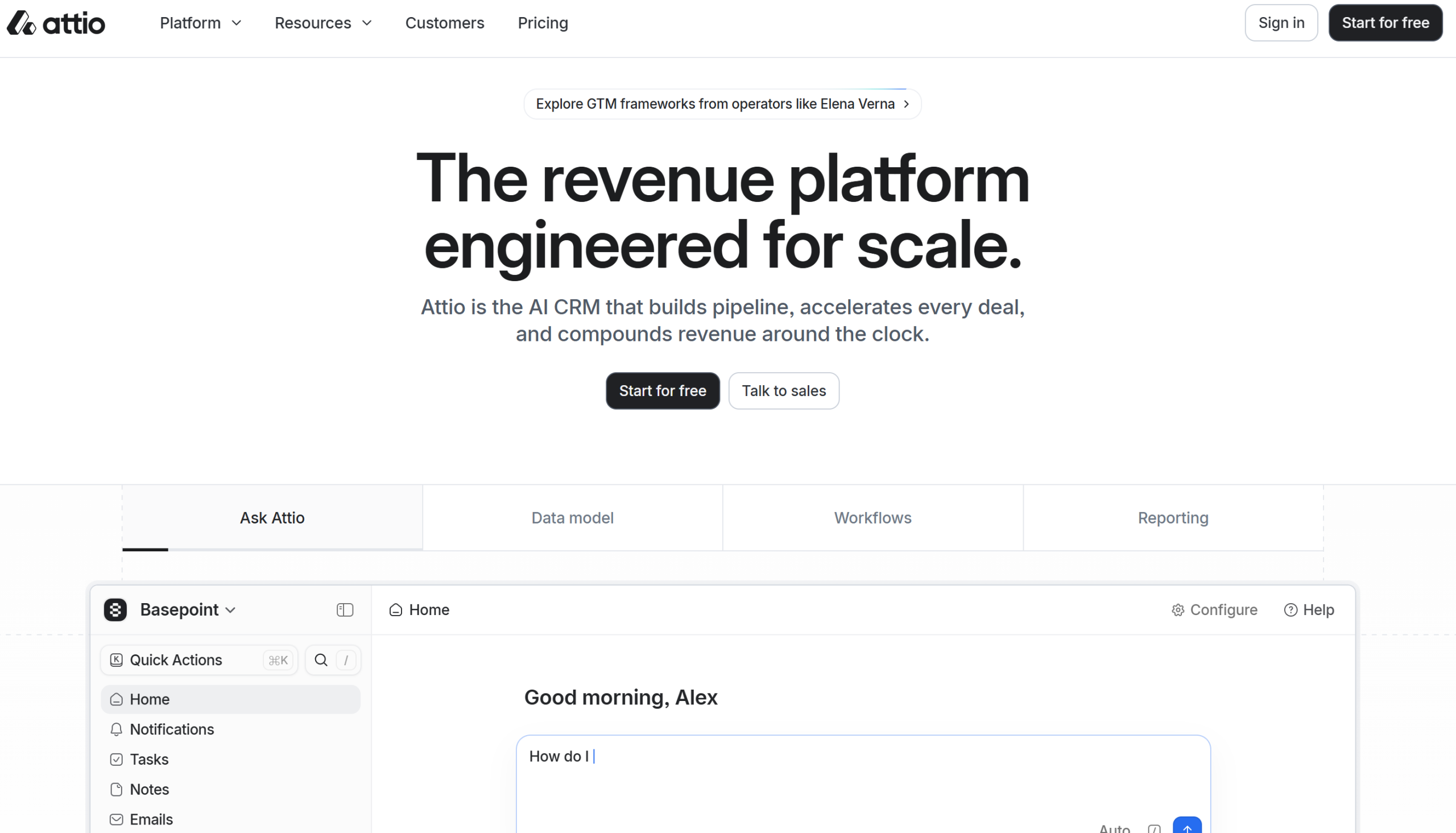Click the Home breadcrumb icon
The height and width of the screenshot is (833, 1456).
coord(395,610)
